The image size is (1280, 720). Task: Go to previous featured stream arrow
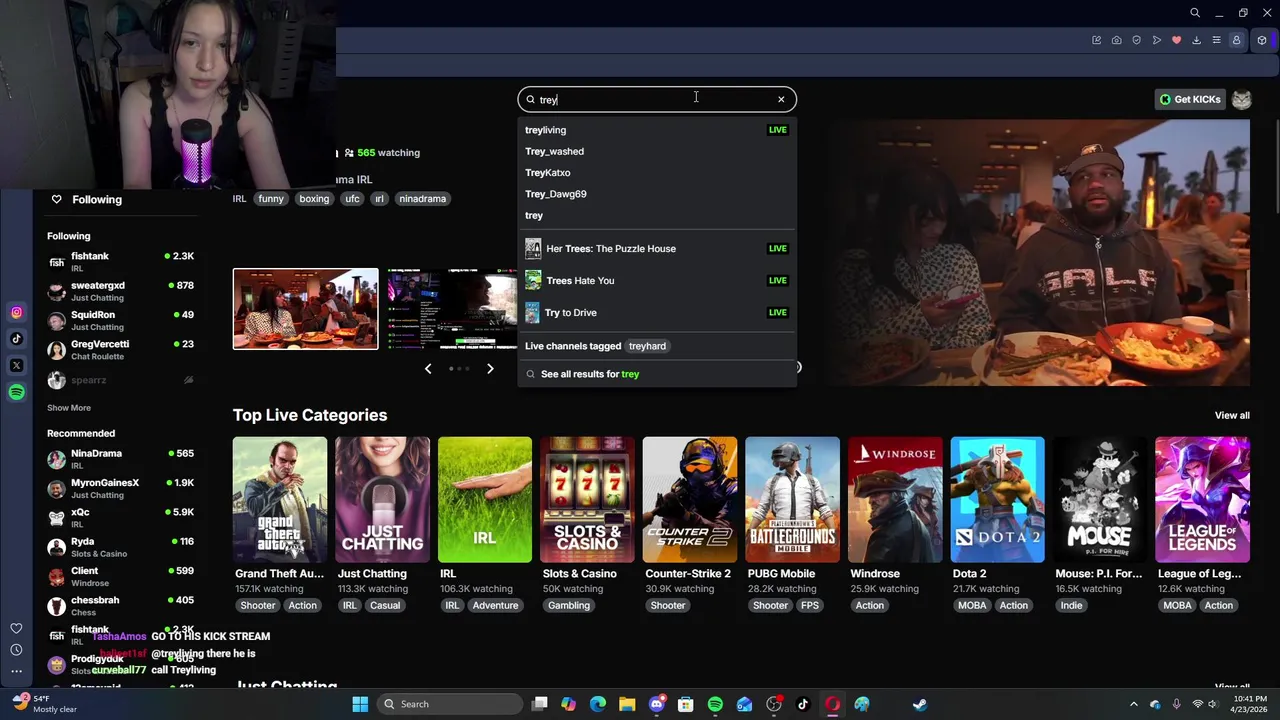428,369
